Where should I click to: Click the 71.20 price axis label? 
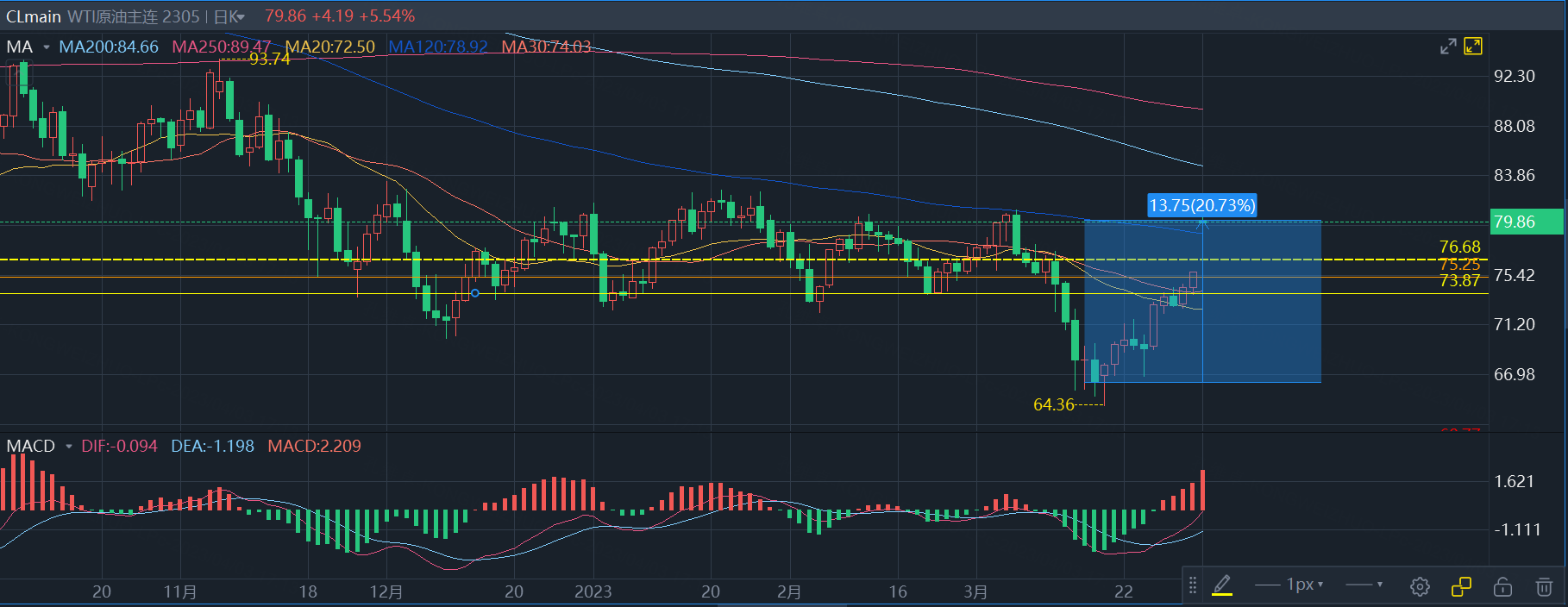tap(1515, 324)
